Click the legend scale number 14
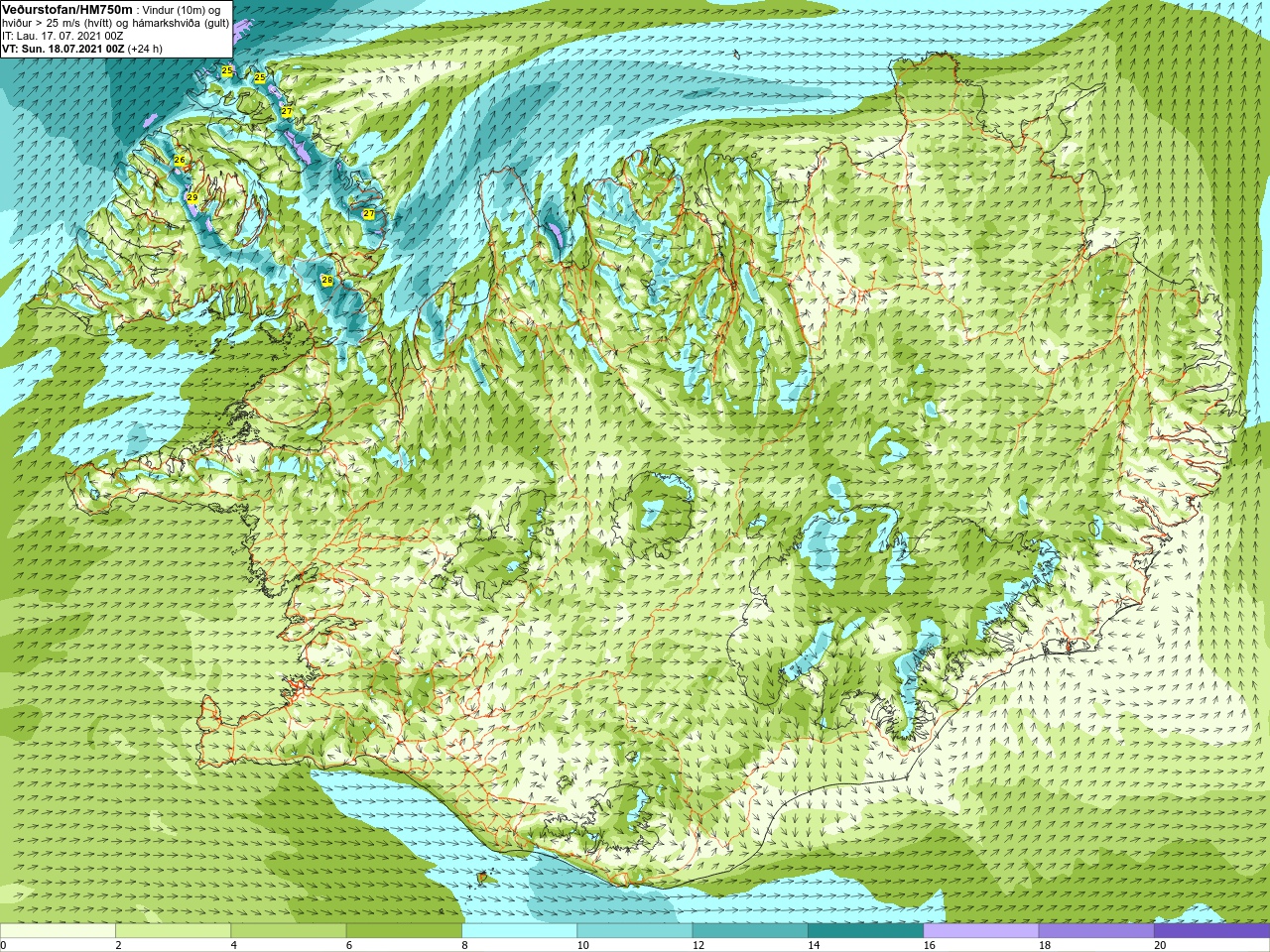1270x952 pixels. [814, 945]
